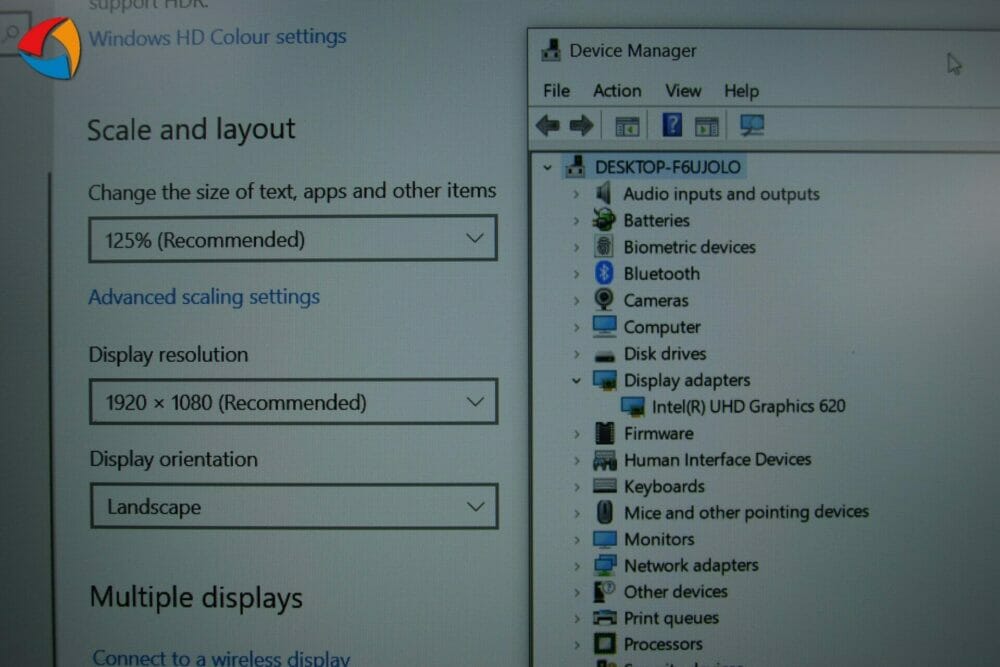Expand the Network adapters node arrow

tap(577, 566)
